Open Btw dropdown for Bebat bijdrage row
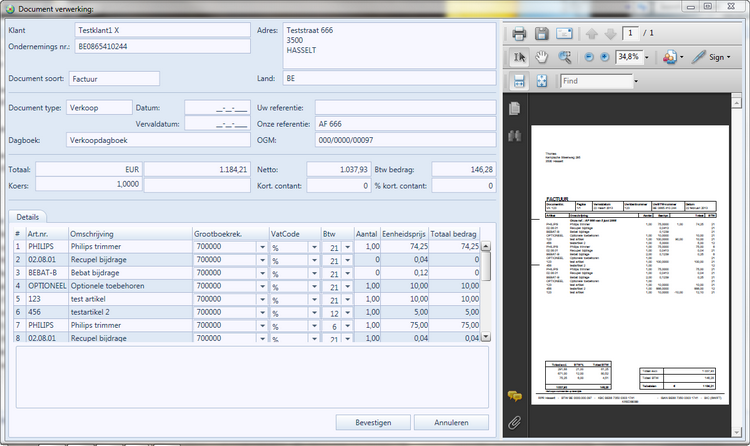This screenshot has height=446, width=750. 347,274
